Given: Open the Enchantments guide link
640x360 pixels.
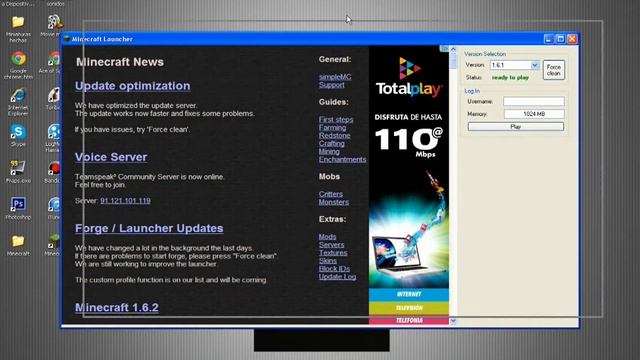Looking at the screenshot, I should [342, 159].
